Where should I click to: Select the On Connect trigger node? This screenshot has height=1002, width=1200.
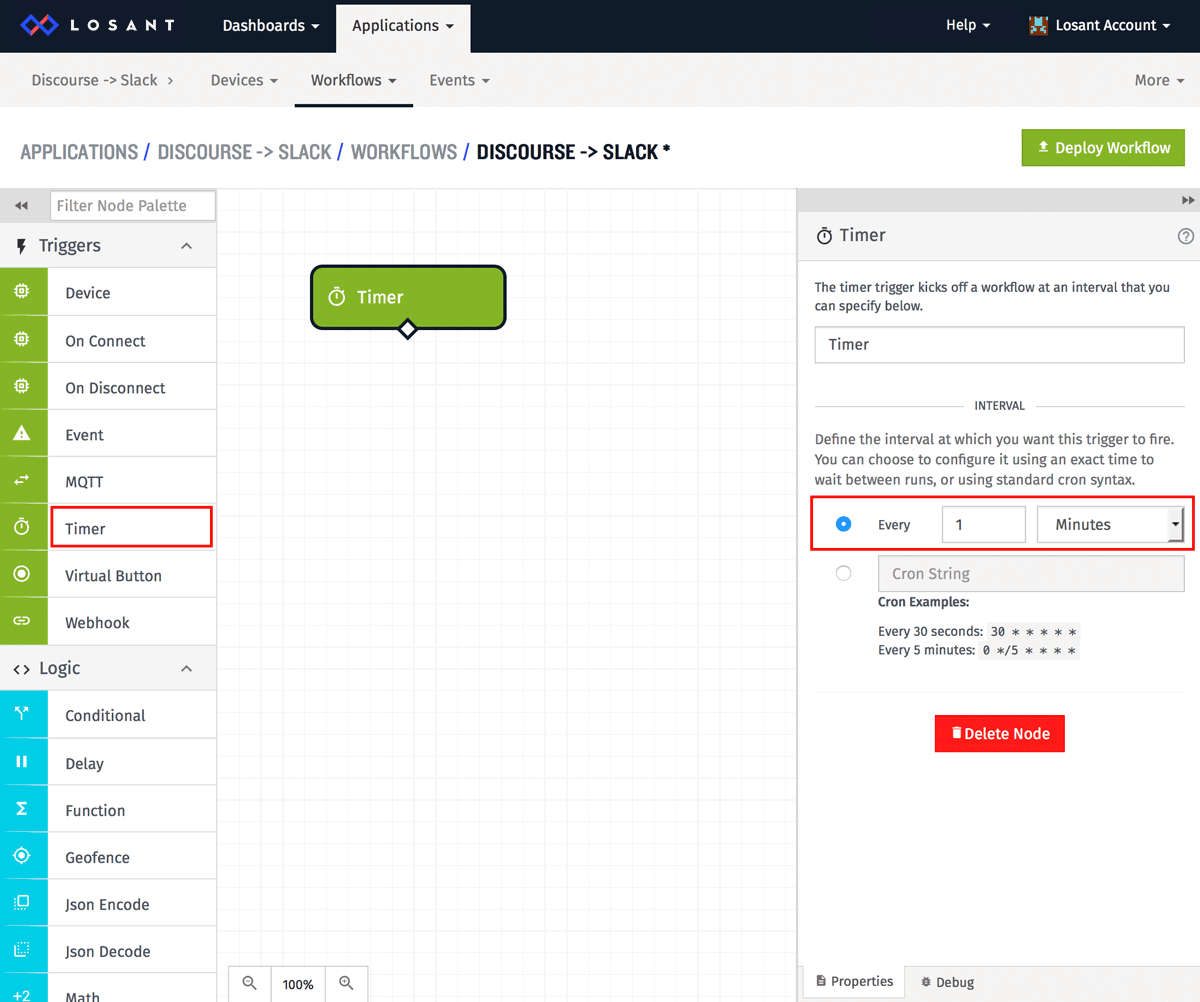pos(108,340)
